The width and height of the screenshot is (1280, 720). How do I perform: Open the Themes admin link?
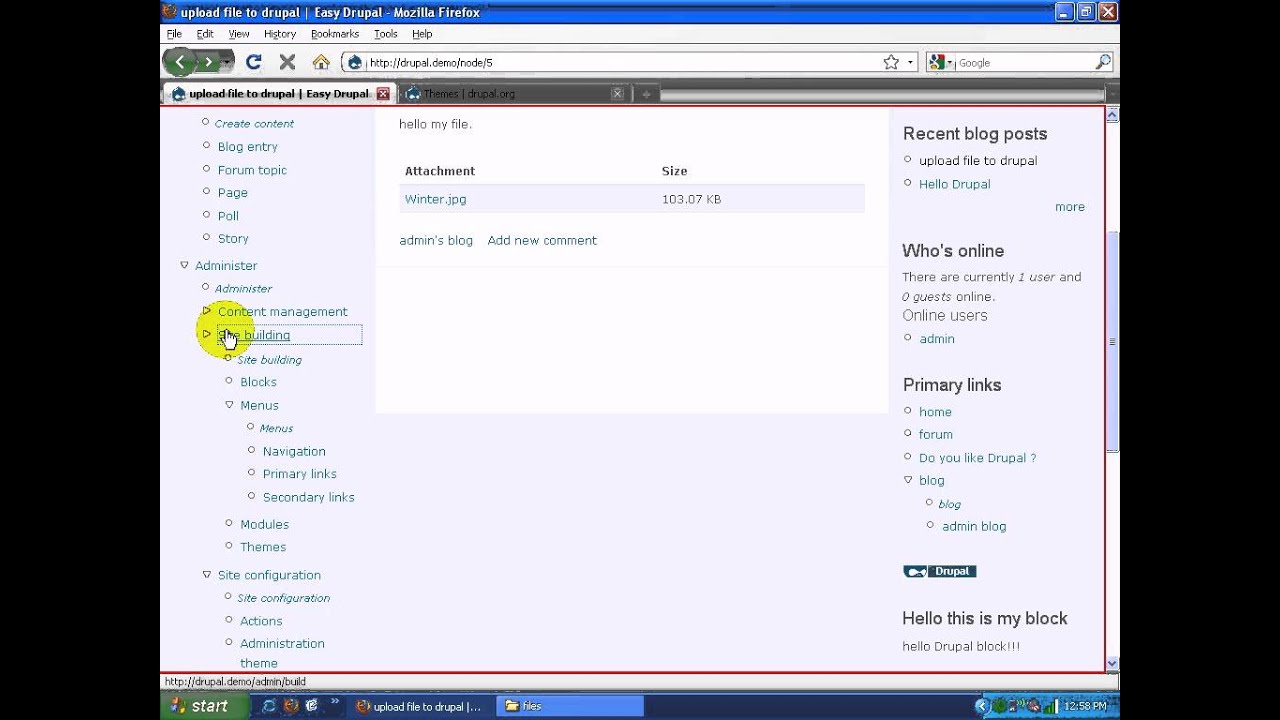(263, 547)
